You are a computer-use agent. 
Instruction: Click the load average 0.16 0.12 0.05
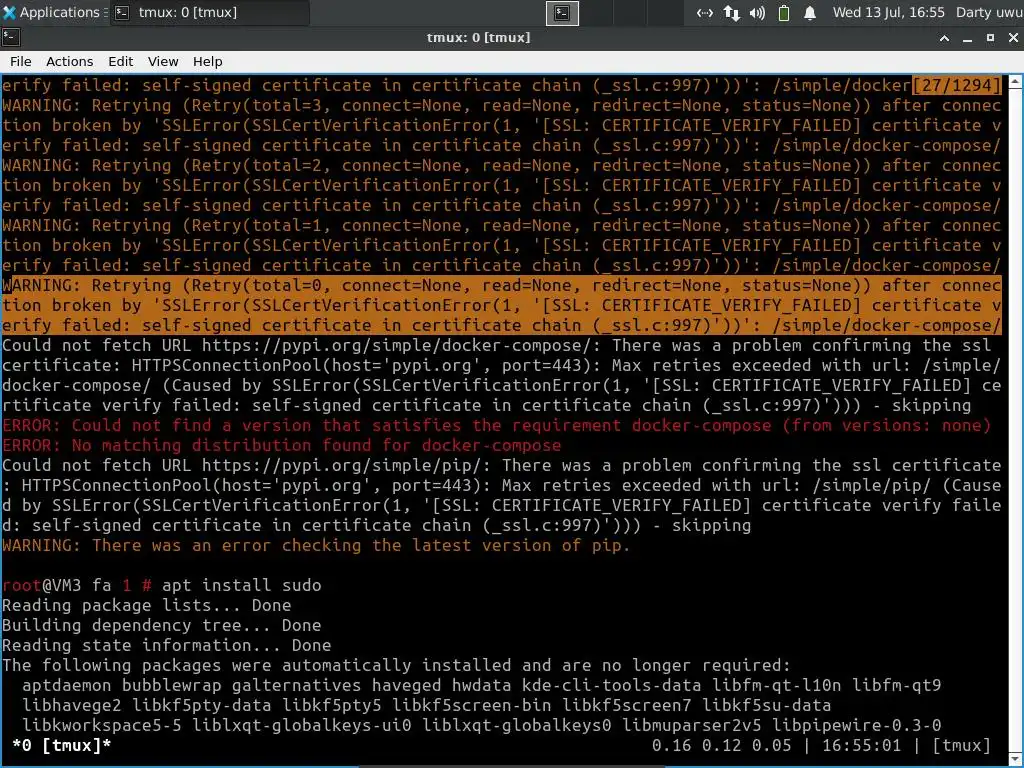(721, 745)
